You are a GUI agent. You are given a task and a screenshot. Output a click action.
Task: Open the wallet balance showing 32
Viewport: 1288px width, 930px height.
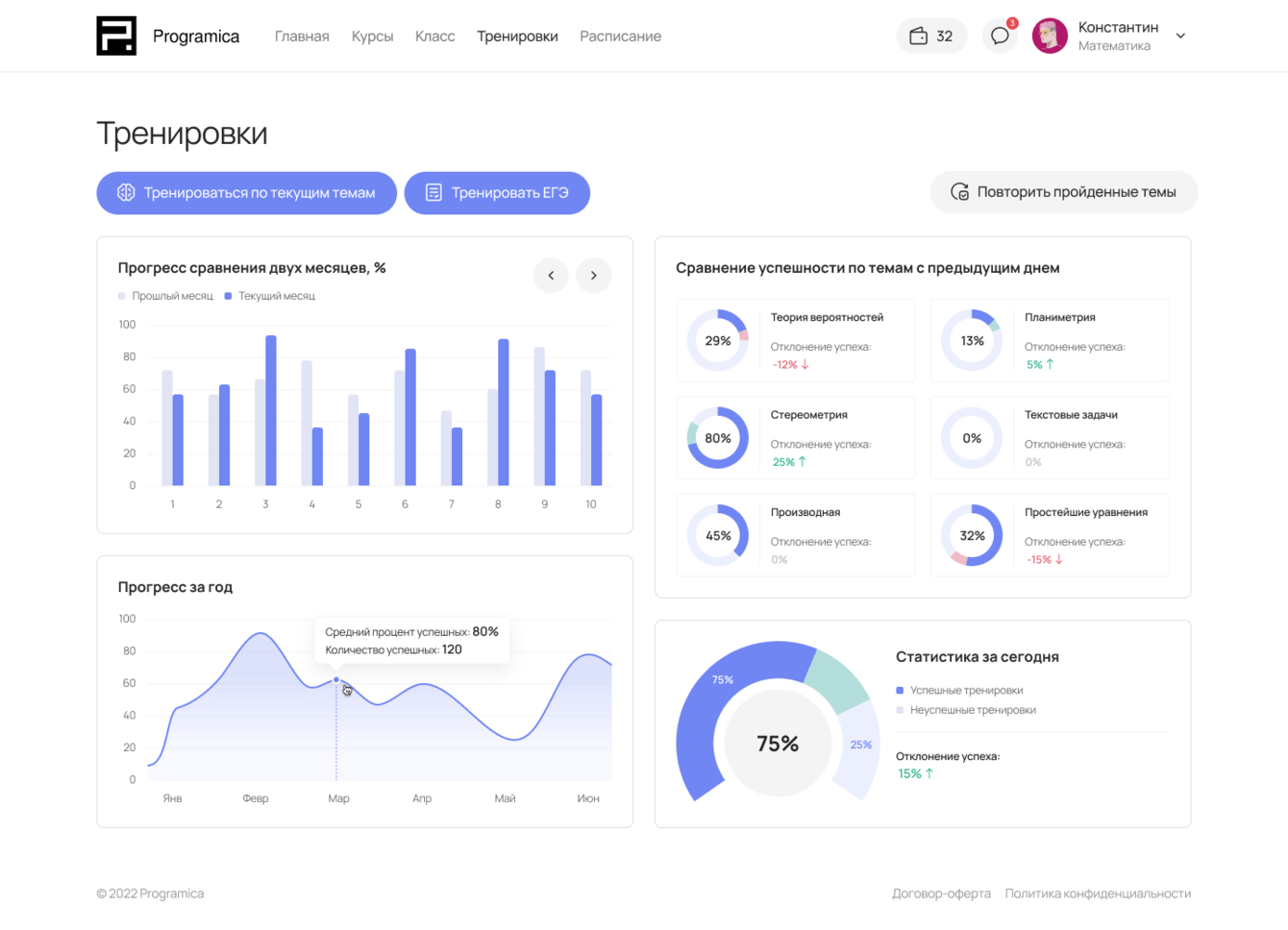[x=931, y=36]
